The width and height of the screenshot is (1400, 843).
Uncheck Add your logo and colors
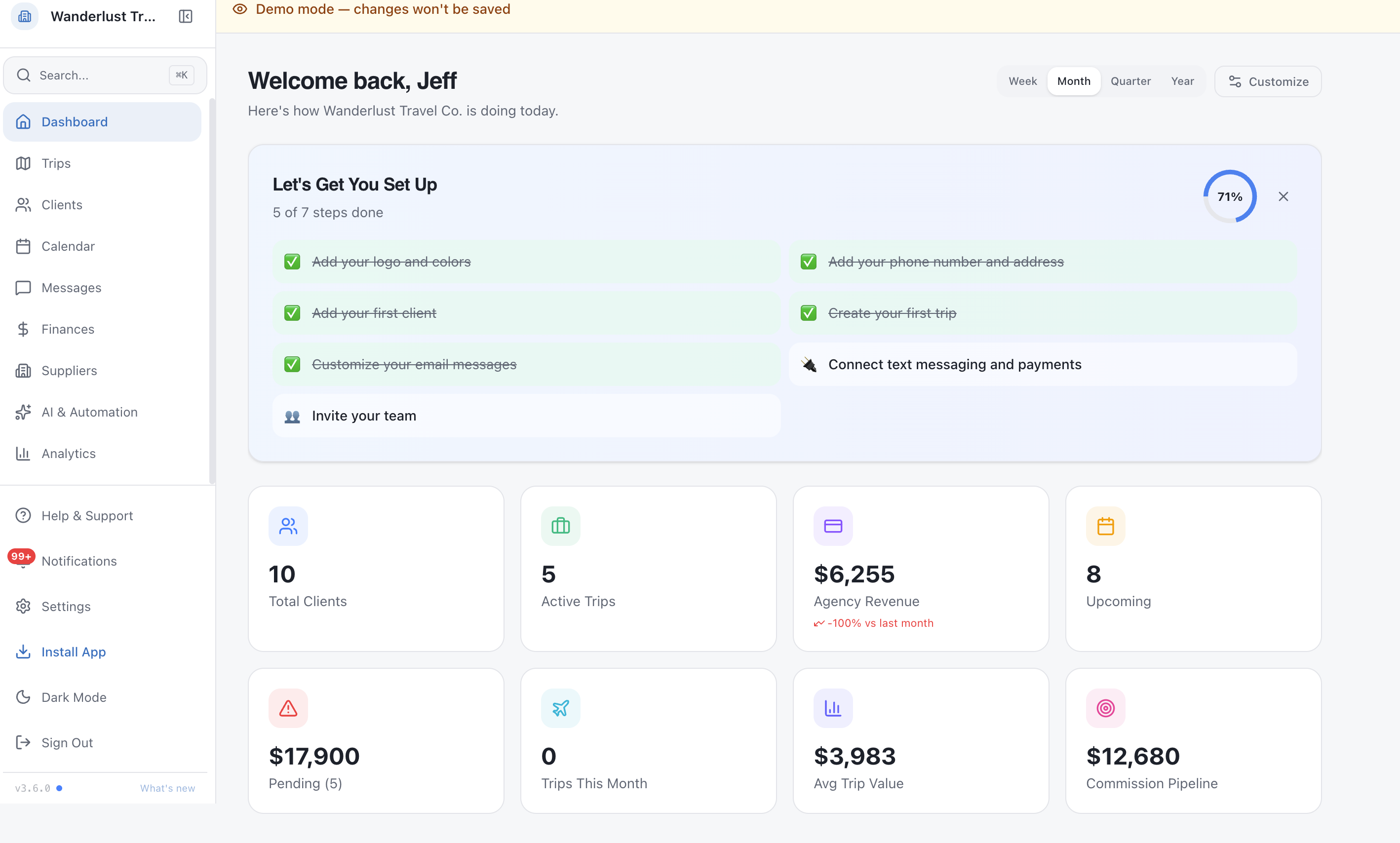coord(292,262)
